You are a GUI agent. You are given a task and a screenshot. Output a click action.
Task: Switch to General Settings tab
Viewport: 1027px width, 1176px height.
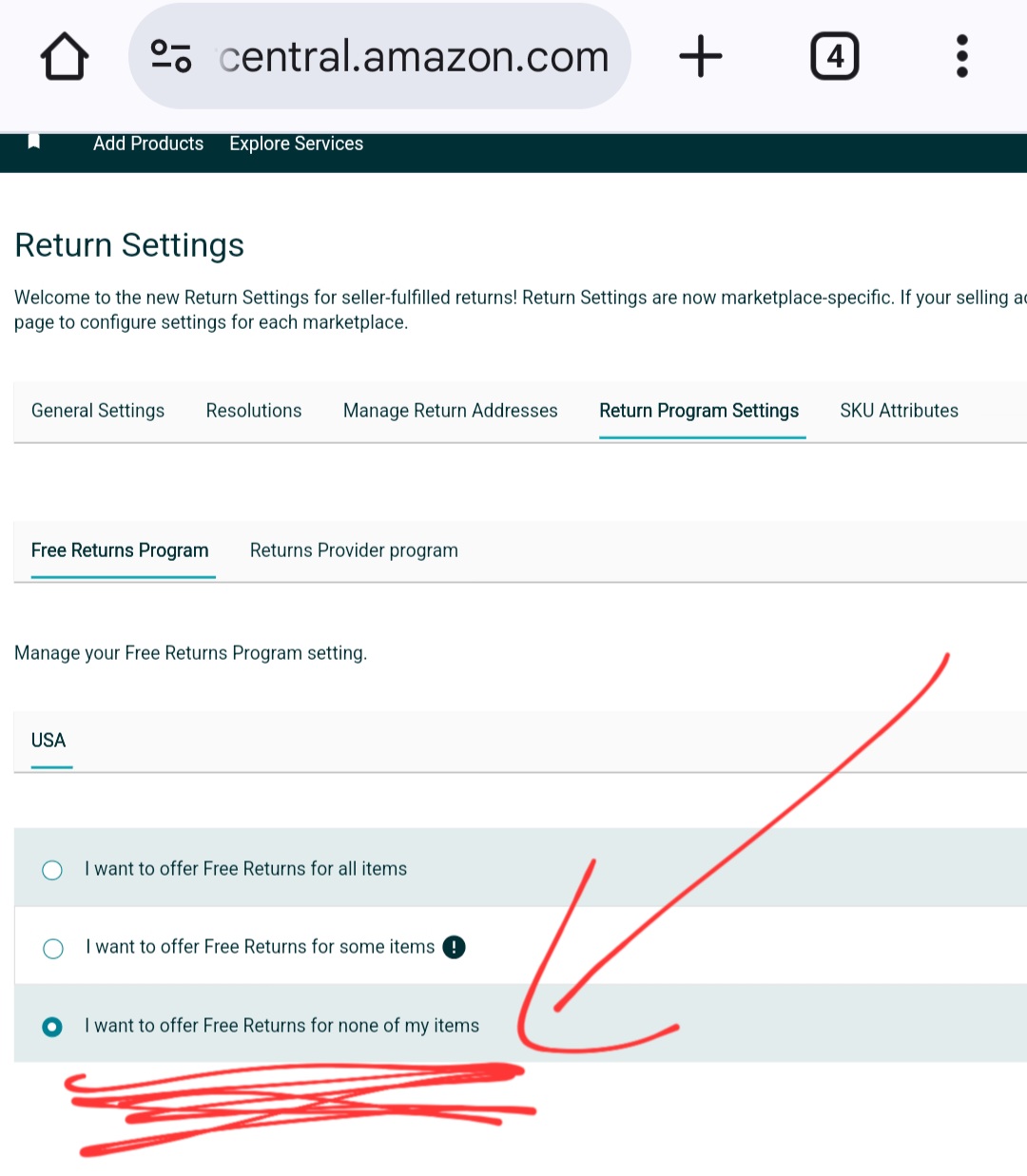(98, 411)
